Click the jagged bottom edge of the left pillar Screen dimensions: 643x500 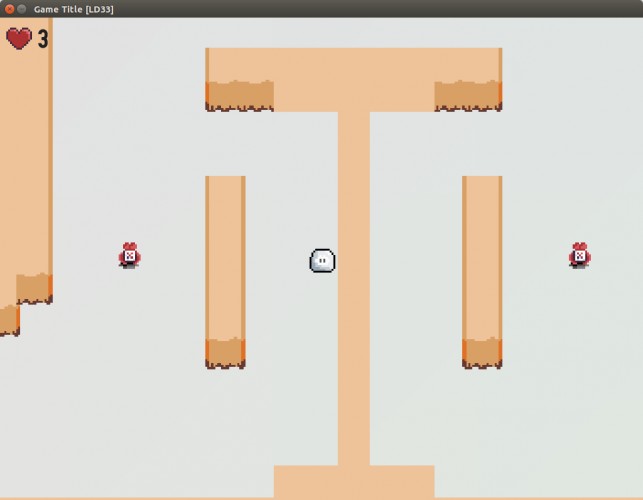(x=226, y=354)
